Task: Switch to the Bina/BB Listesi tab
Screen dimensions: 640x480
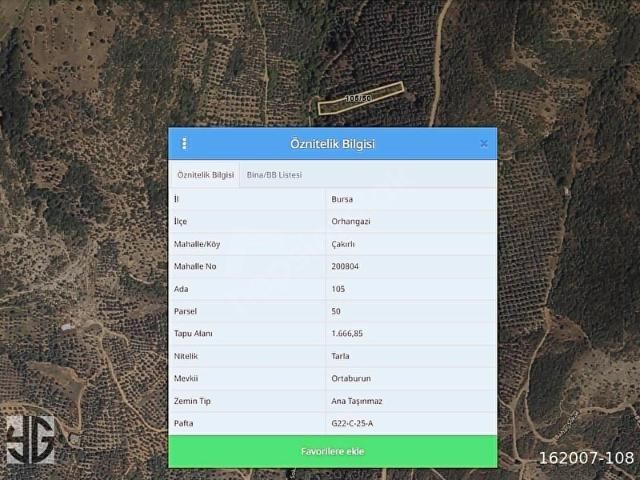Action: point(274,175)
